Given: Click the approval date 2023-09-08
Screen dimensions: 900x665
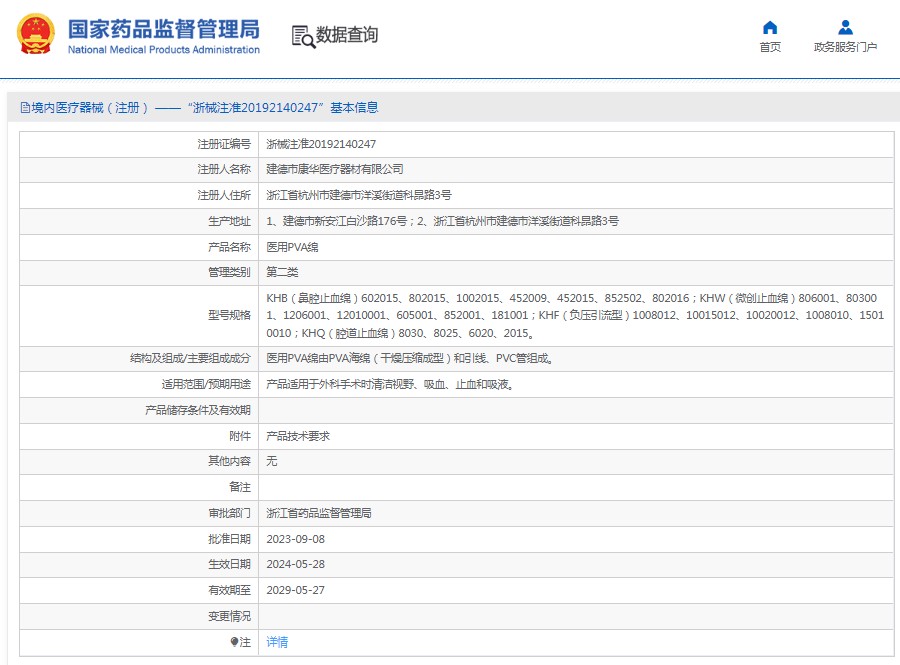Looking at the screenshot, I should pyautogui.click(x=296, y=539).
